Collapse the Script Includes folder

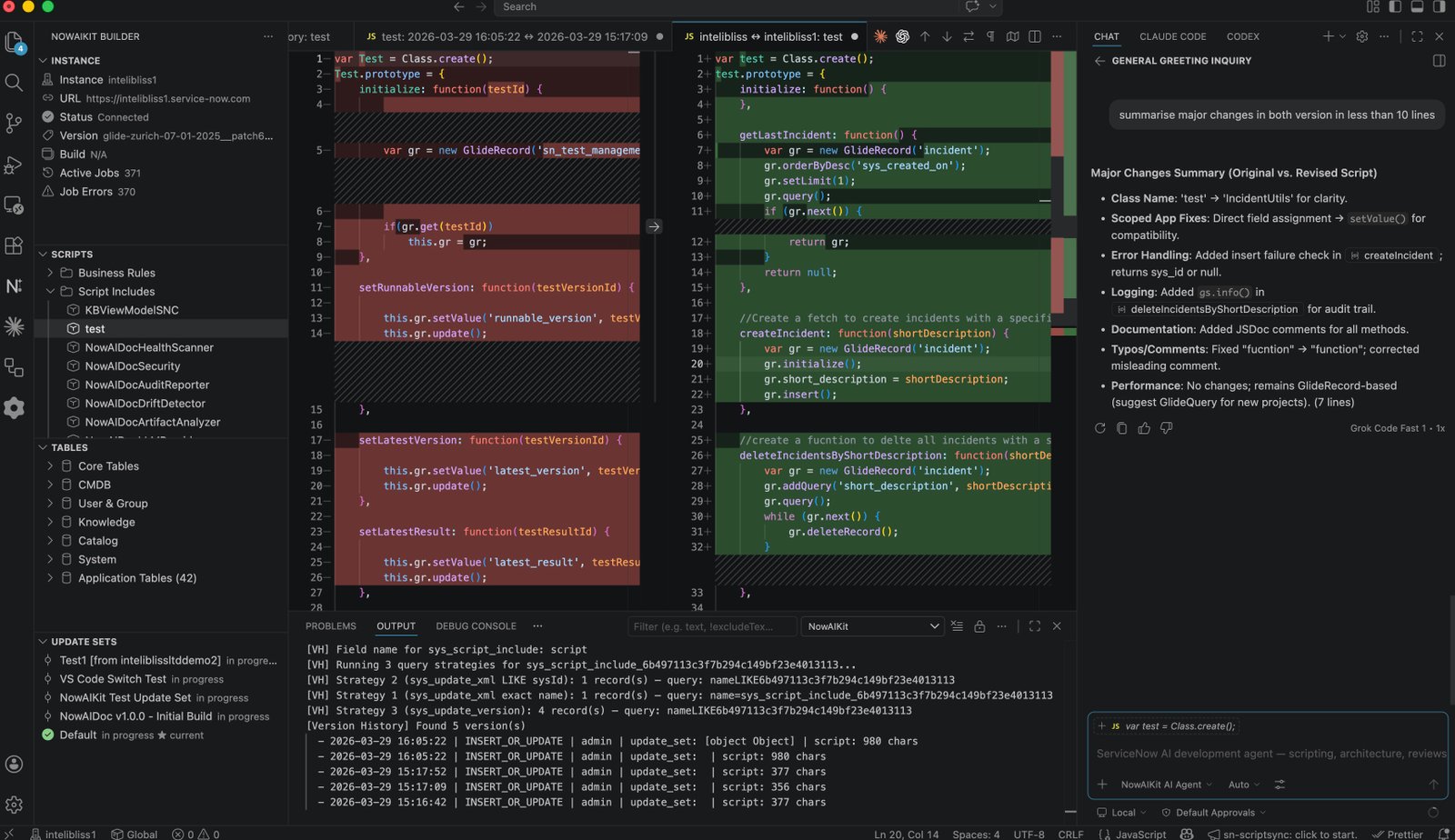50,292
